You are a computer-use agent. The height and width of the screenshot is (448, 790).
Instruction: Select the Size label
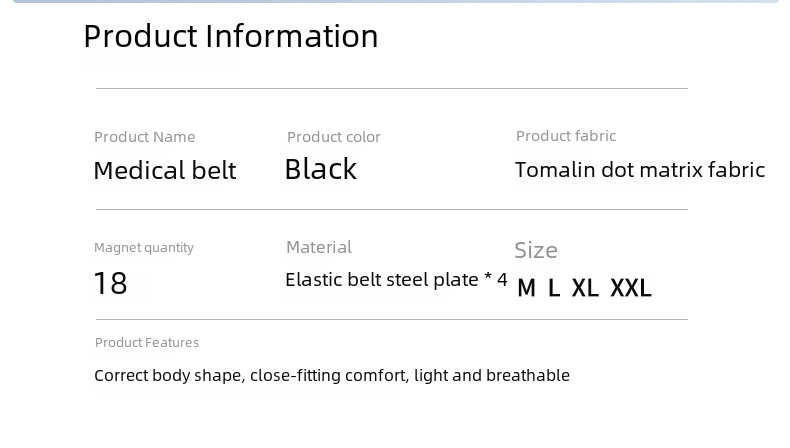pos(536,250)
